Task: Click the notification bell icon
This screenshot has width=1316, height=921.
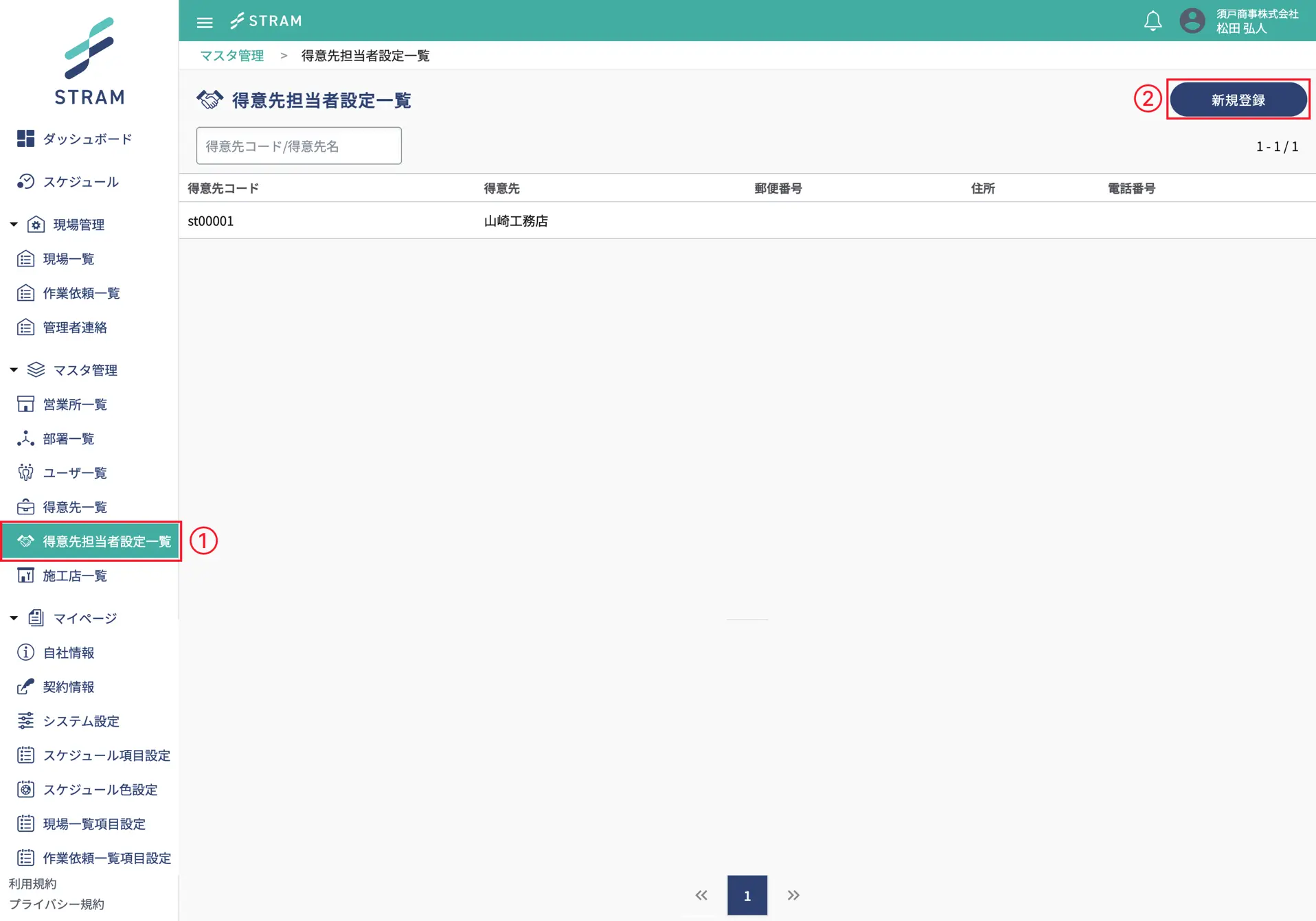Action: point(1153,21)
